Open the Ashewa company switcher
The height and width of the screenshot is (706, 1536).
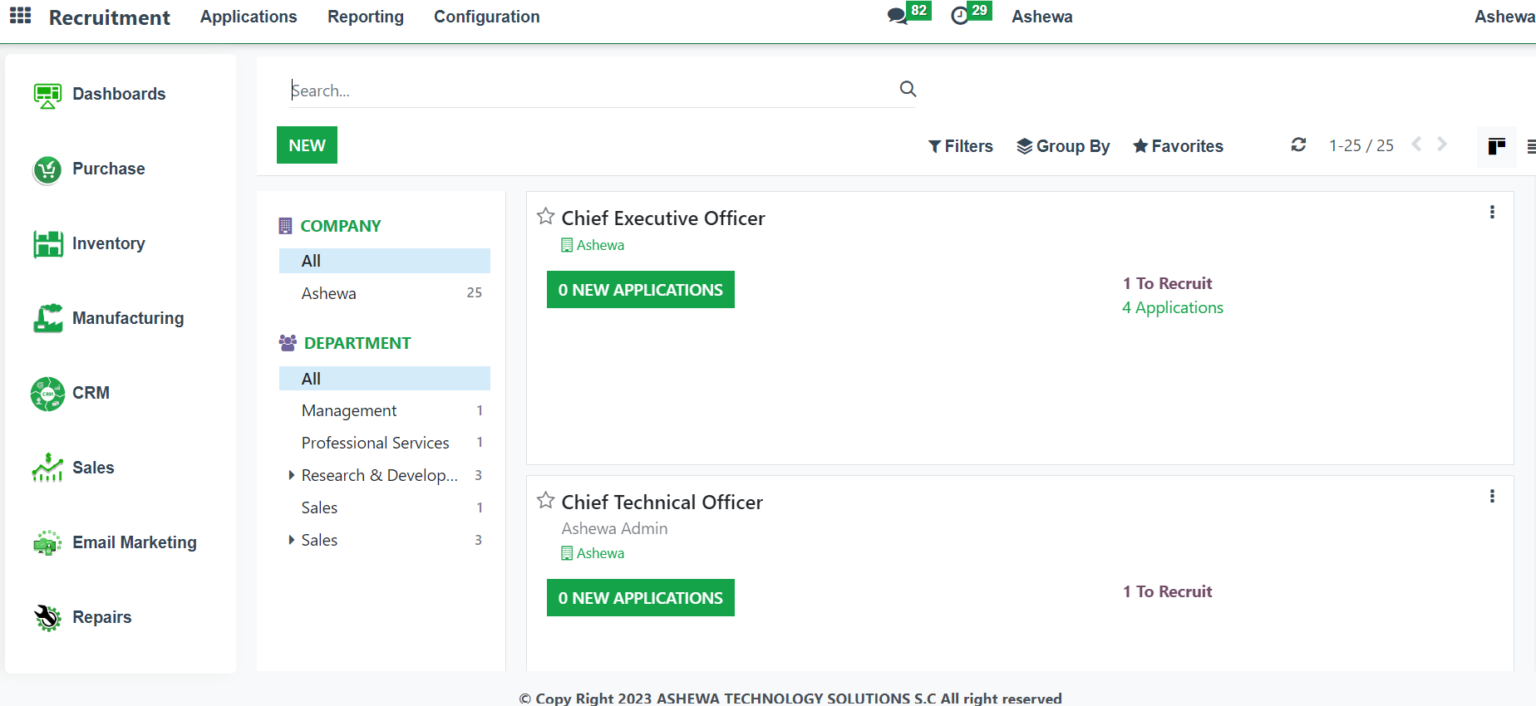(x=1042, y=17)
